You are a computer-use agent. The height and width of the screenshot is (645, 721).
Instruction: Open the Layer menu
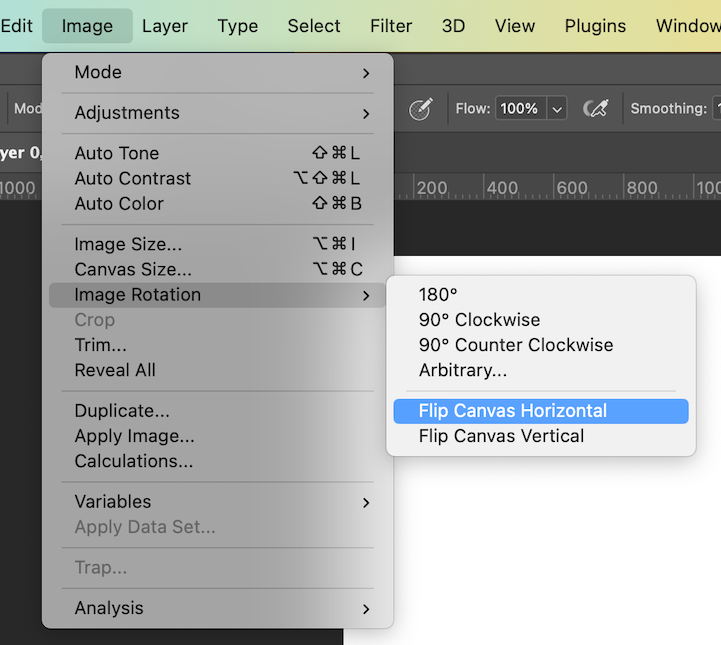[x=166, y=26]
